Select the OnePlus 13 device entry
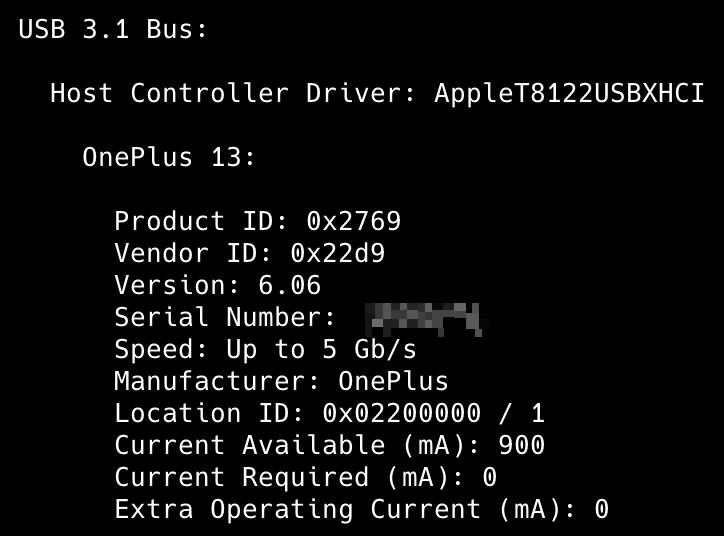Viewport: 724px width, 536px height. tap(168, 158)
